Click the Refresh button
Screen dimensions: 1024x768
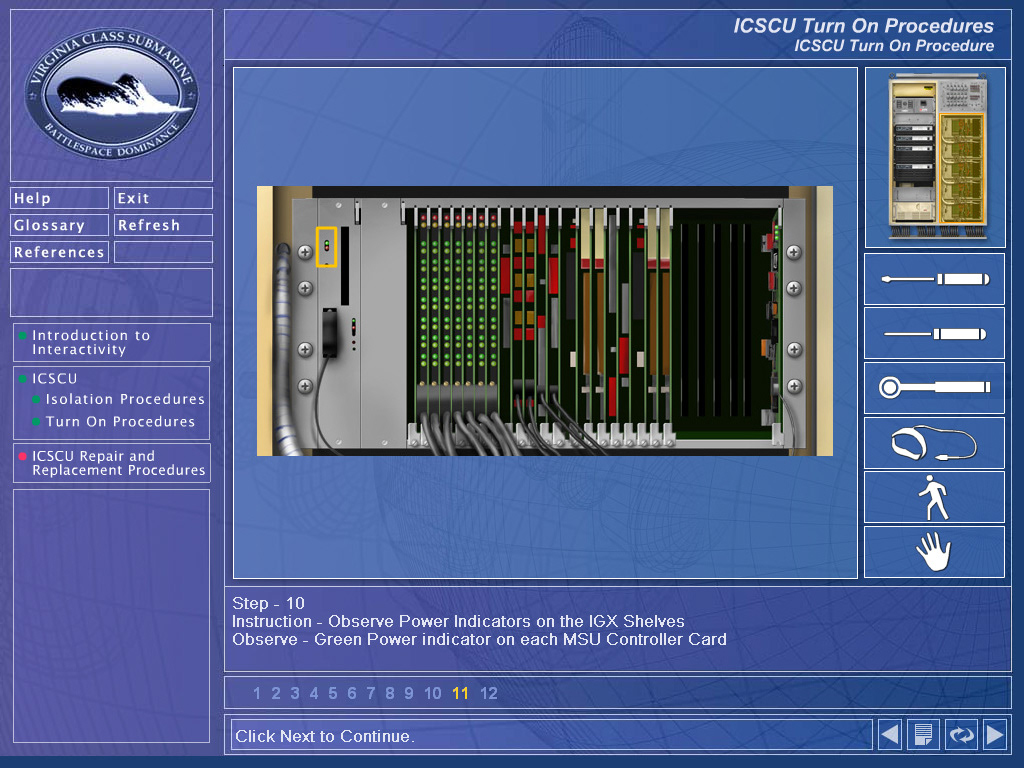click(x=163, y=225)
